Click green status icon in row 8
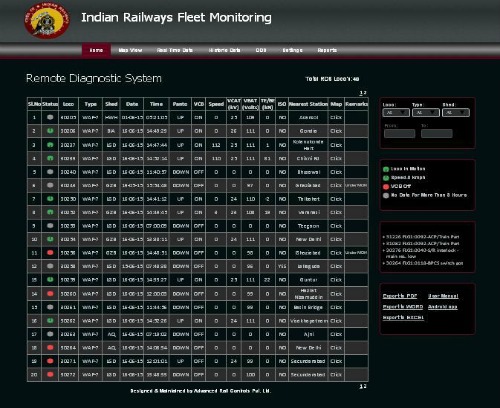The image size is (500, 408). click(50, 212)
